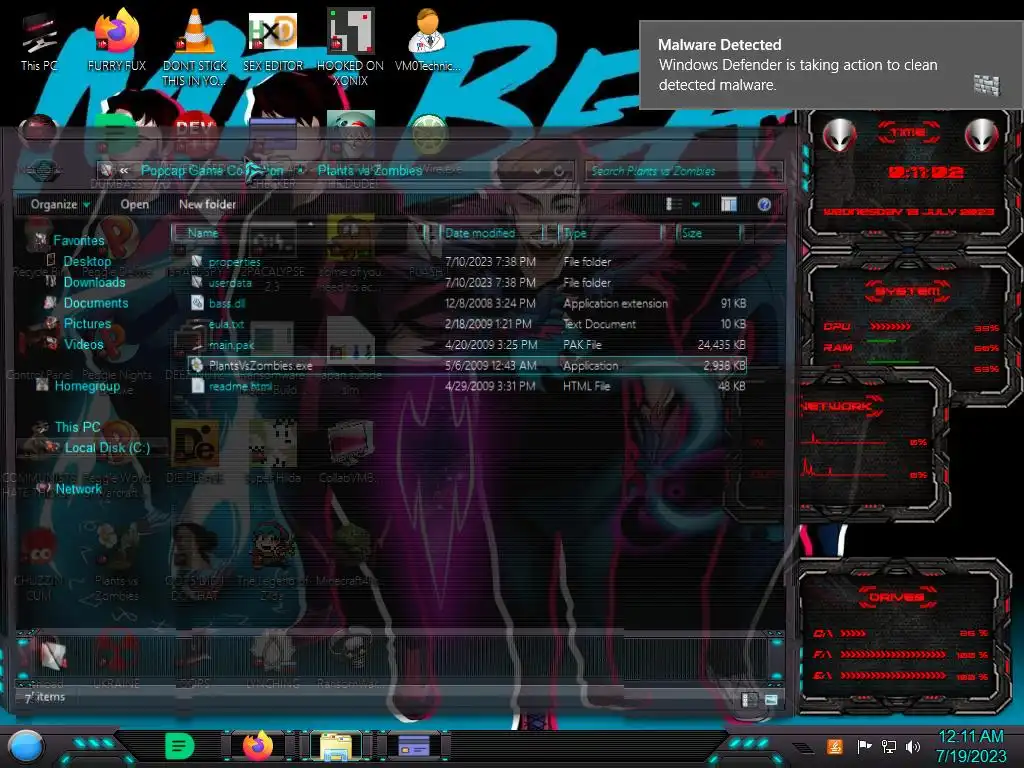1024x768 pixels.
Task: Sort by the Name column header
Action: click(x=297, y=233)
